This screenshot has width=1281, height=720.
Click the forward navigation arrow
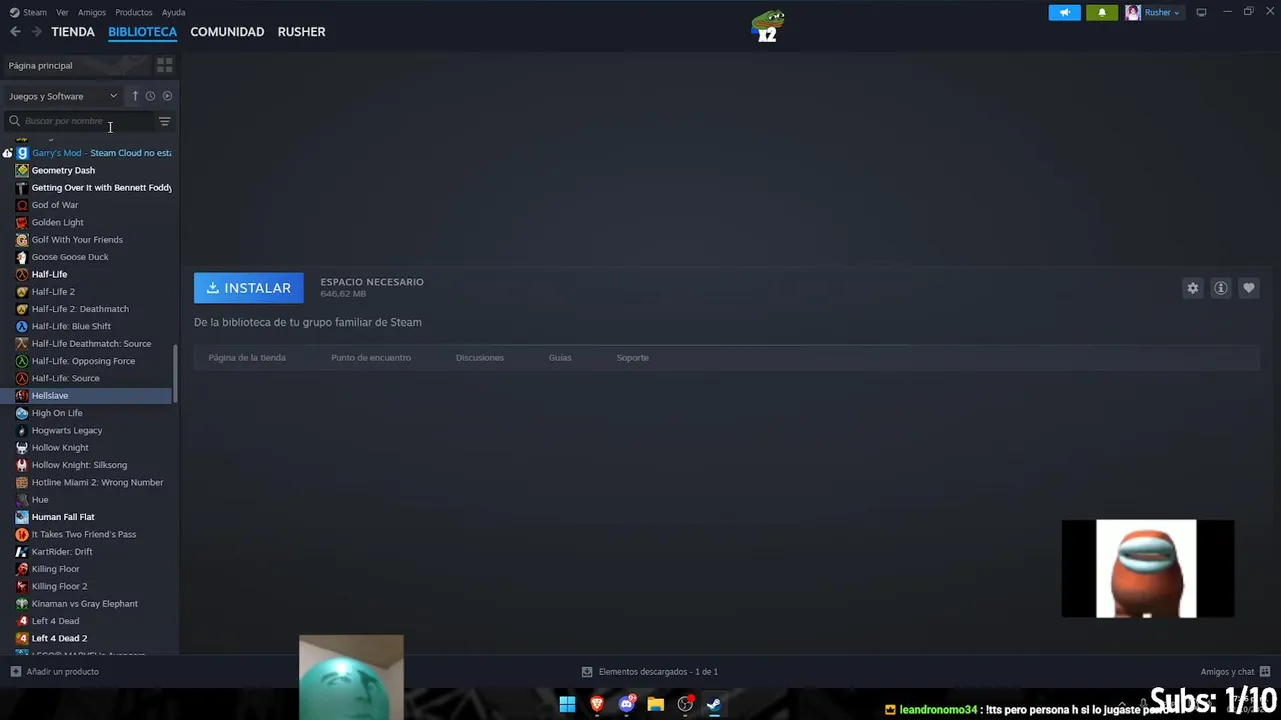pyautogui.click(x=37, y=32)
